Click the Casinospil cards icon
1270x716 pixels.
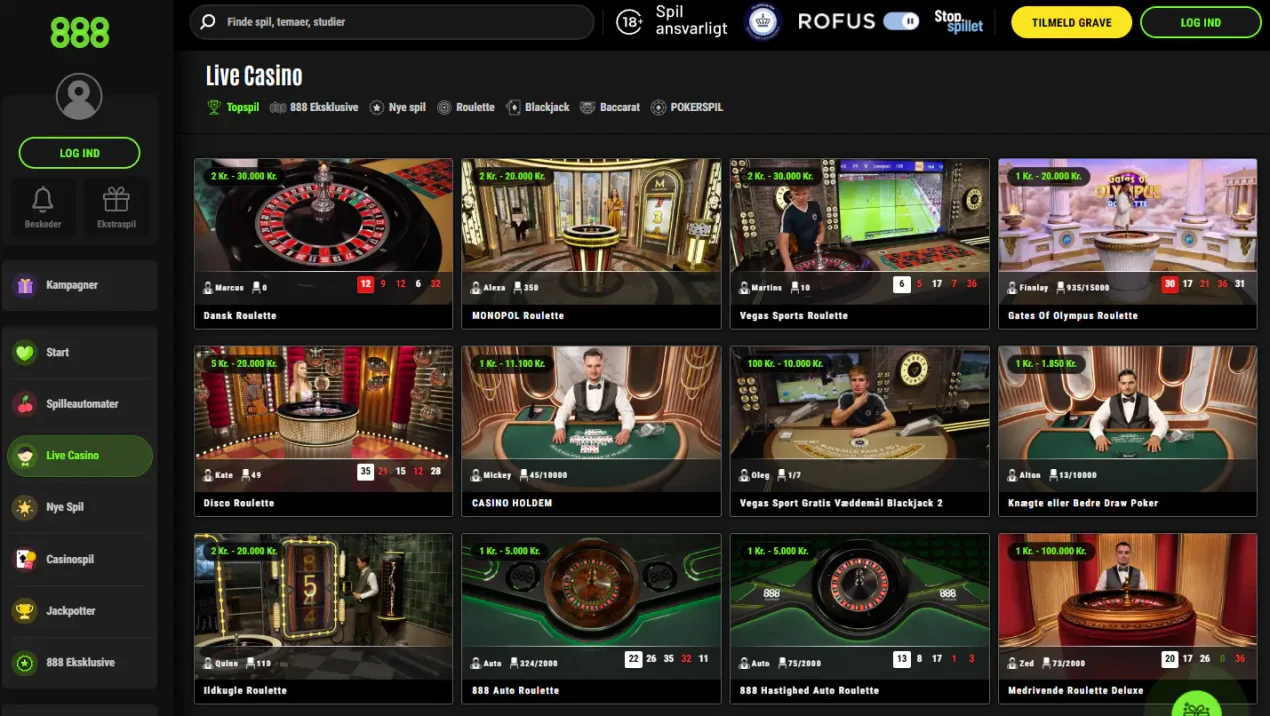pos(25,559)
